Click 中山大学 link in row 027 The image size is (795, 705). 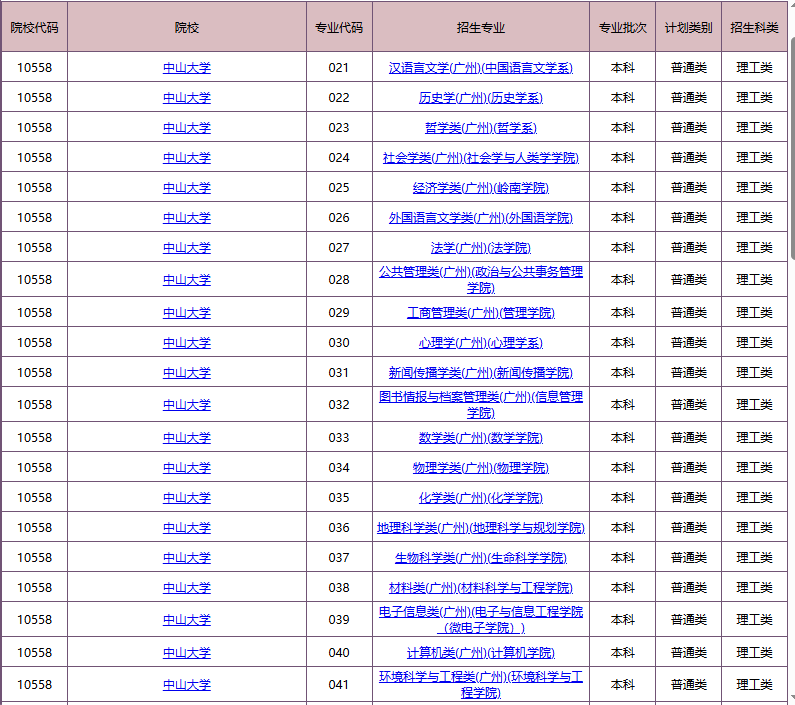point(187,248)
